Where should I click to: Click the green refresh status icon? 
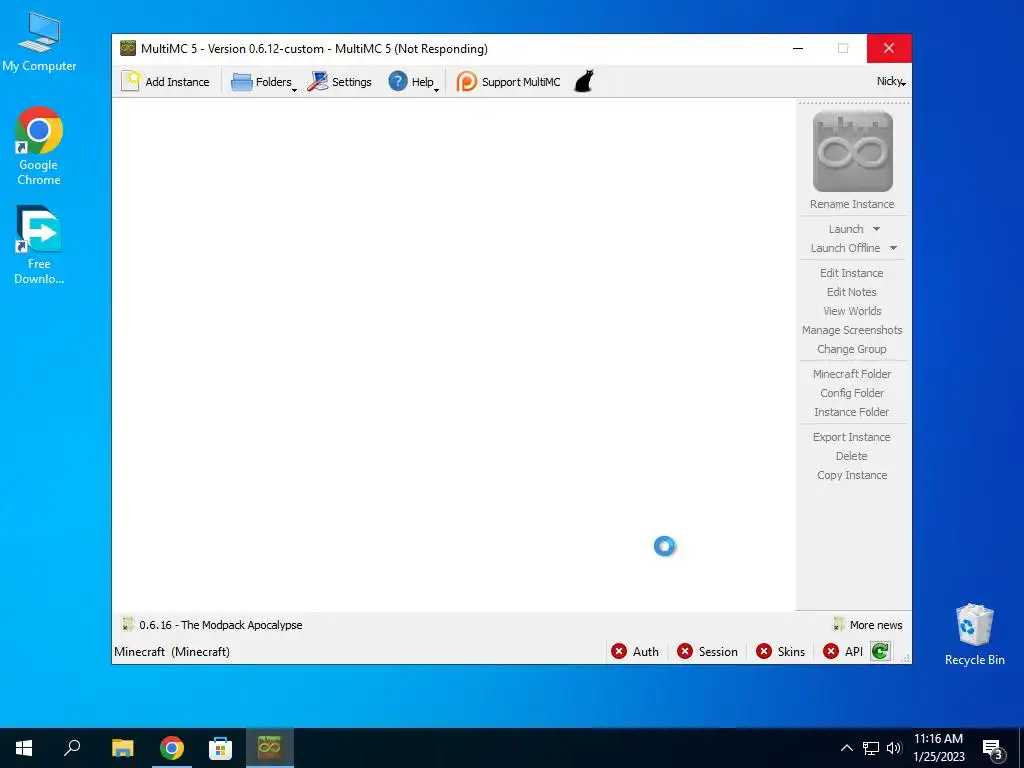tap(880, 651)
